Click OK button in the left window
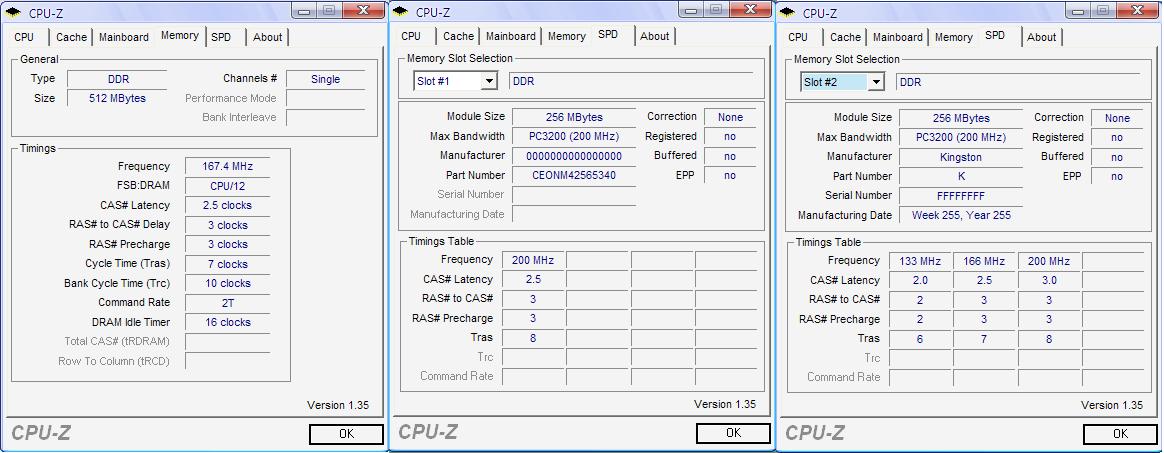1164x453 pixels. [346, 434]
